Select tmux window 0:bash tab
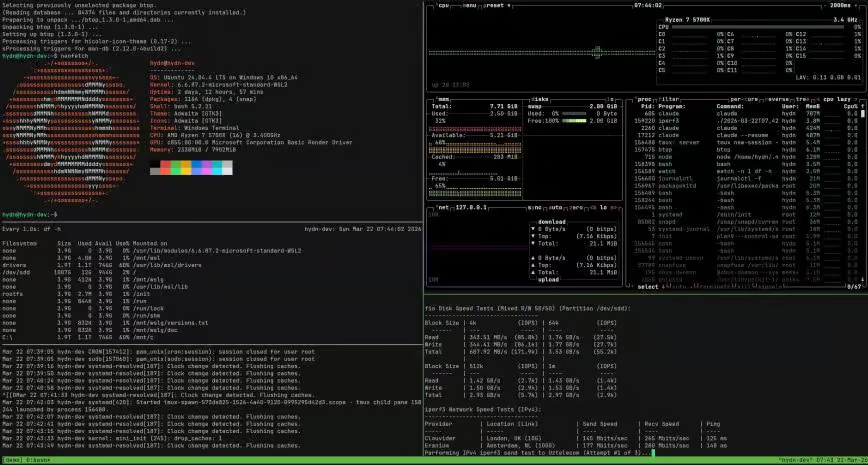Screen dimensions: 868x465 pyautogui.click(x=38, y=460)
